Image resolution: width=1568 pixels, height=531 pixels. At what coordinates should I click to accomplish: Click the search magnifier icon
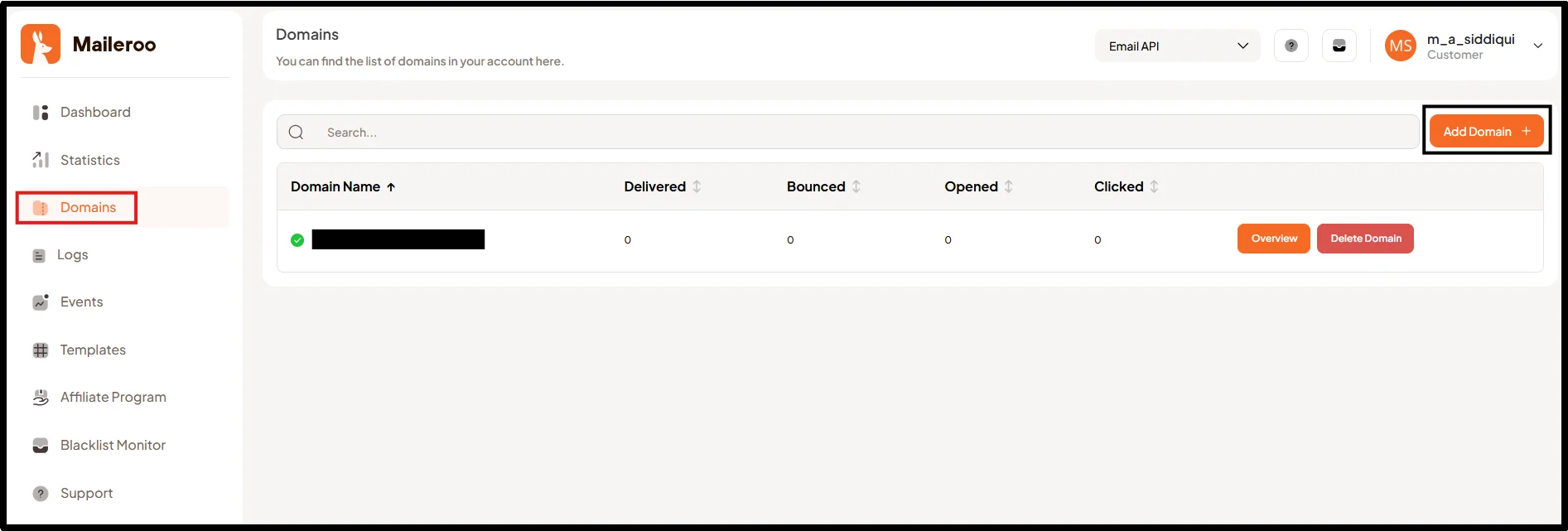coord(296,133)
